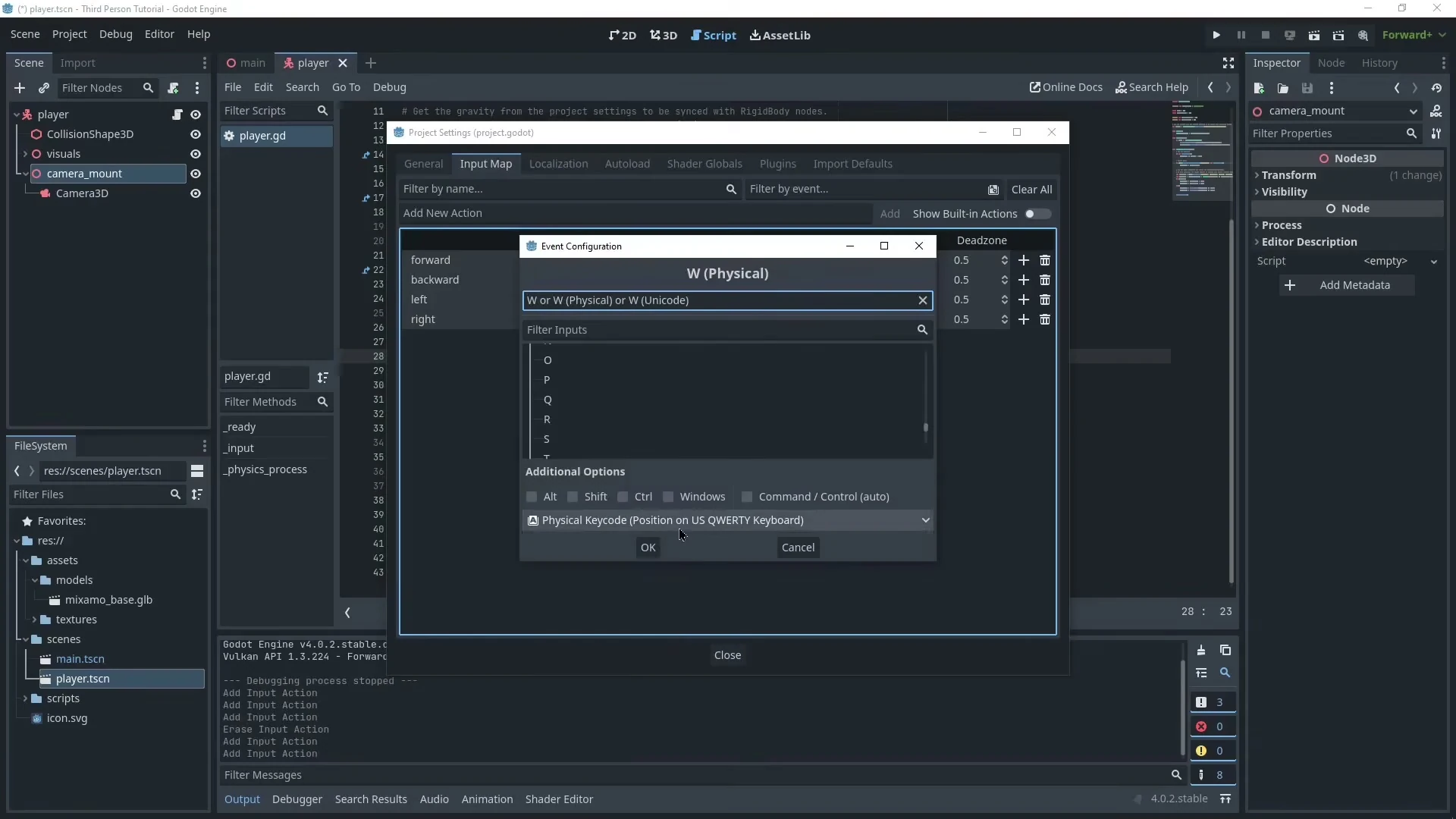This screenshot has height=819, width=1456.
Task: Add a new child node in Scene dock
Action: (20, 88)
